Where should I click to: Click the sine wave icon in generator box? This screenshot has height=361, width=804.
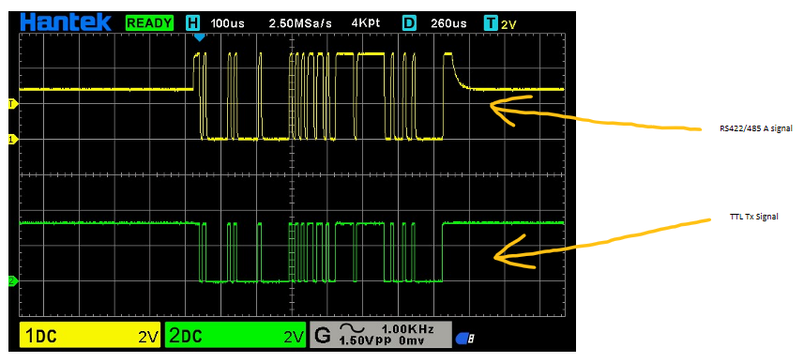tap(352, 329)
